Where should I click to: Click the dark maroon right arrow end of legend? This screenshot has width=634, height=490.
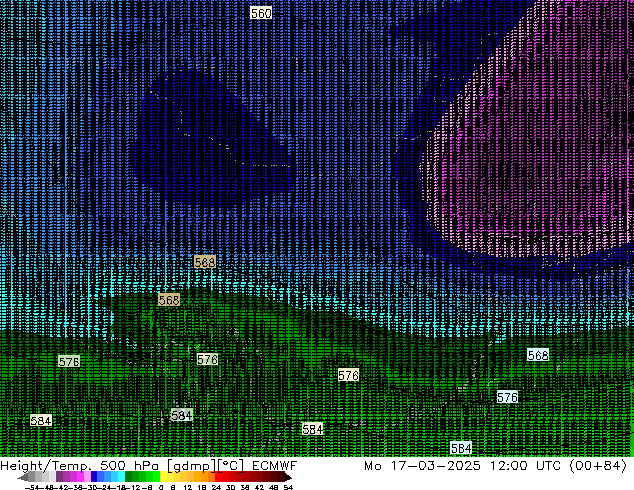[287, 477]
